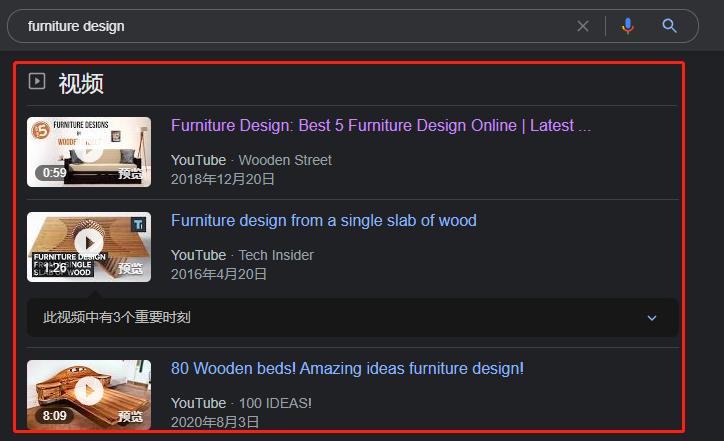The width and height of the screenshot is (724, 441).
Task: Open the 此视频中有3个重要时刻 row
Action: (117, 318)
